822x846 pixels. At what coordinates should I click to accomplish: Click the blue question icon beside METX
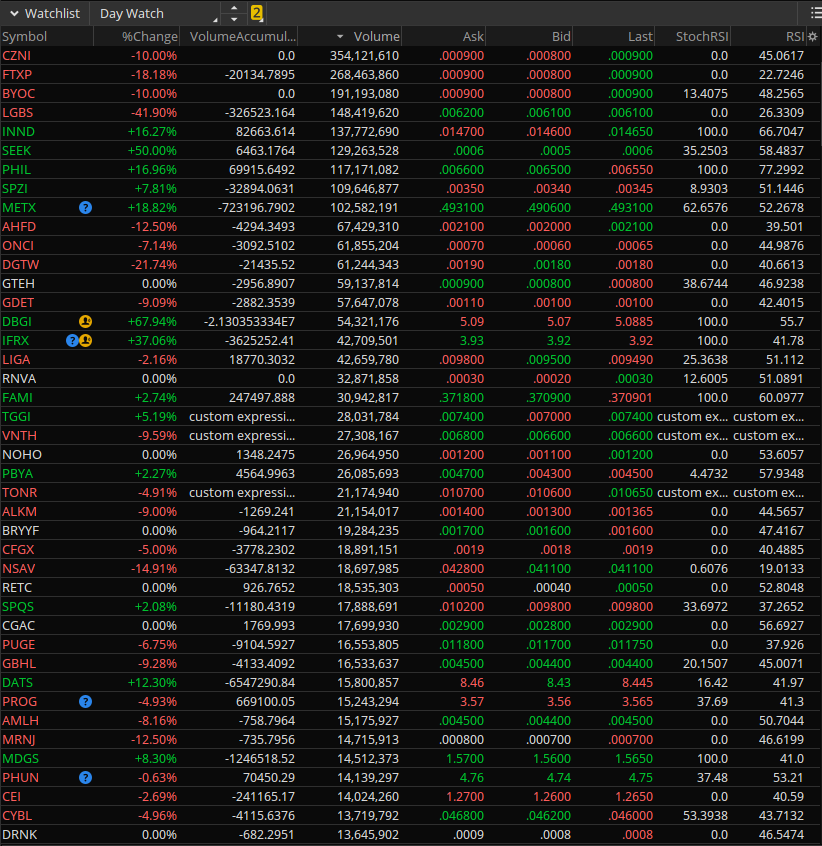(85, 208)
